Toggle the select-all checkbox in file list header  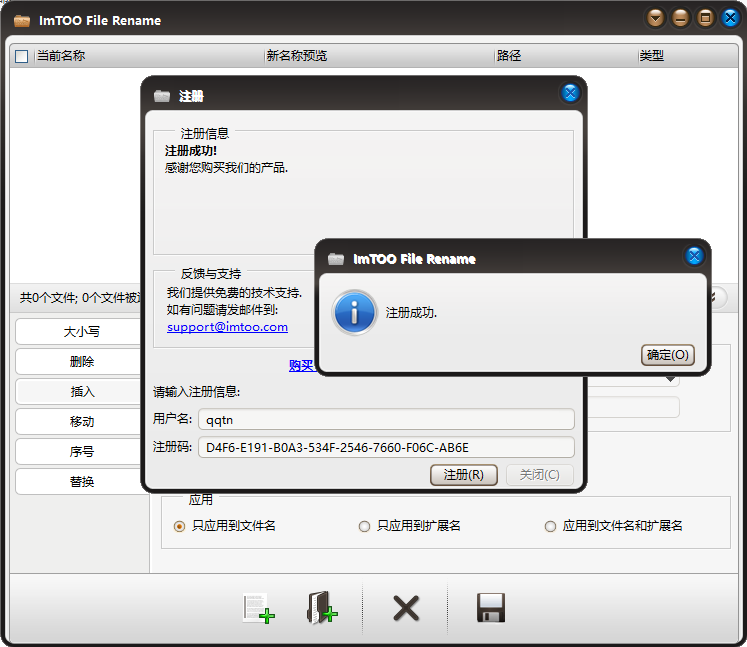[x=22, y=57]
